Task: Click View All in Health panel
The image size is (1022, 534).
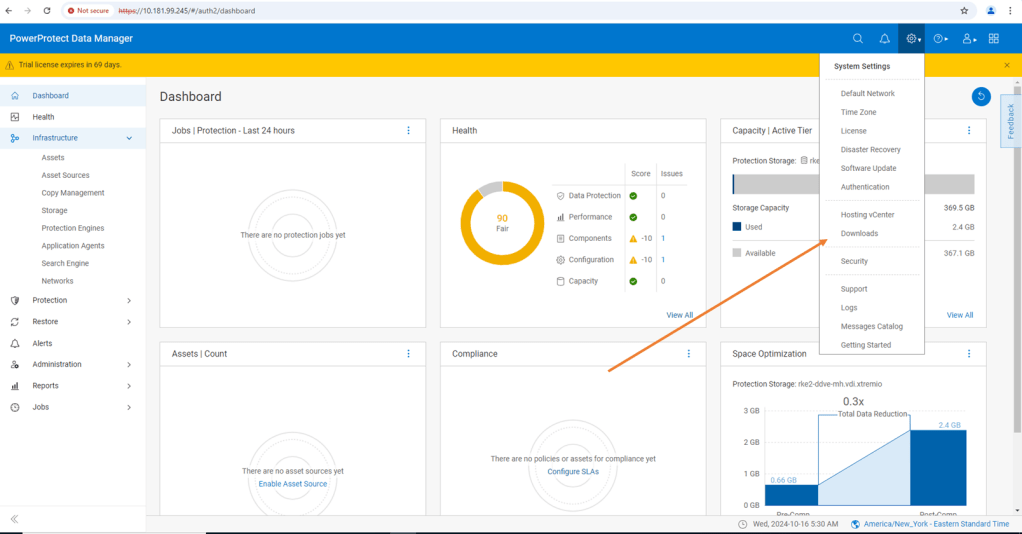Action: click(x=679, y=315)
